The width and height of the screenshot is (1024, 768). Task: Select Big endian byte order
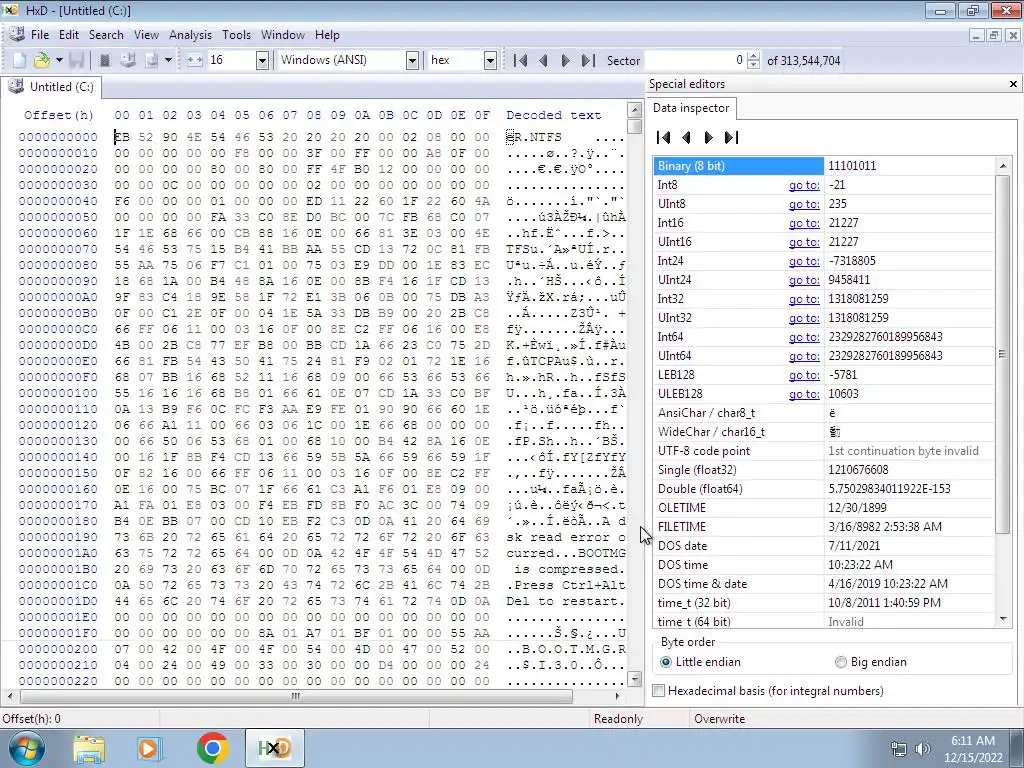pyautogui.click(x=871, y=662)
